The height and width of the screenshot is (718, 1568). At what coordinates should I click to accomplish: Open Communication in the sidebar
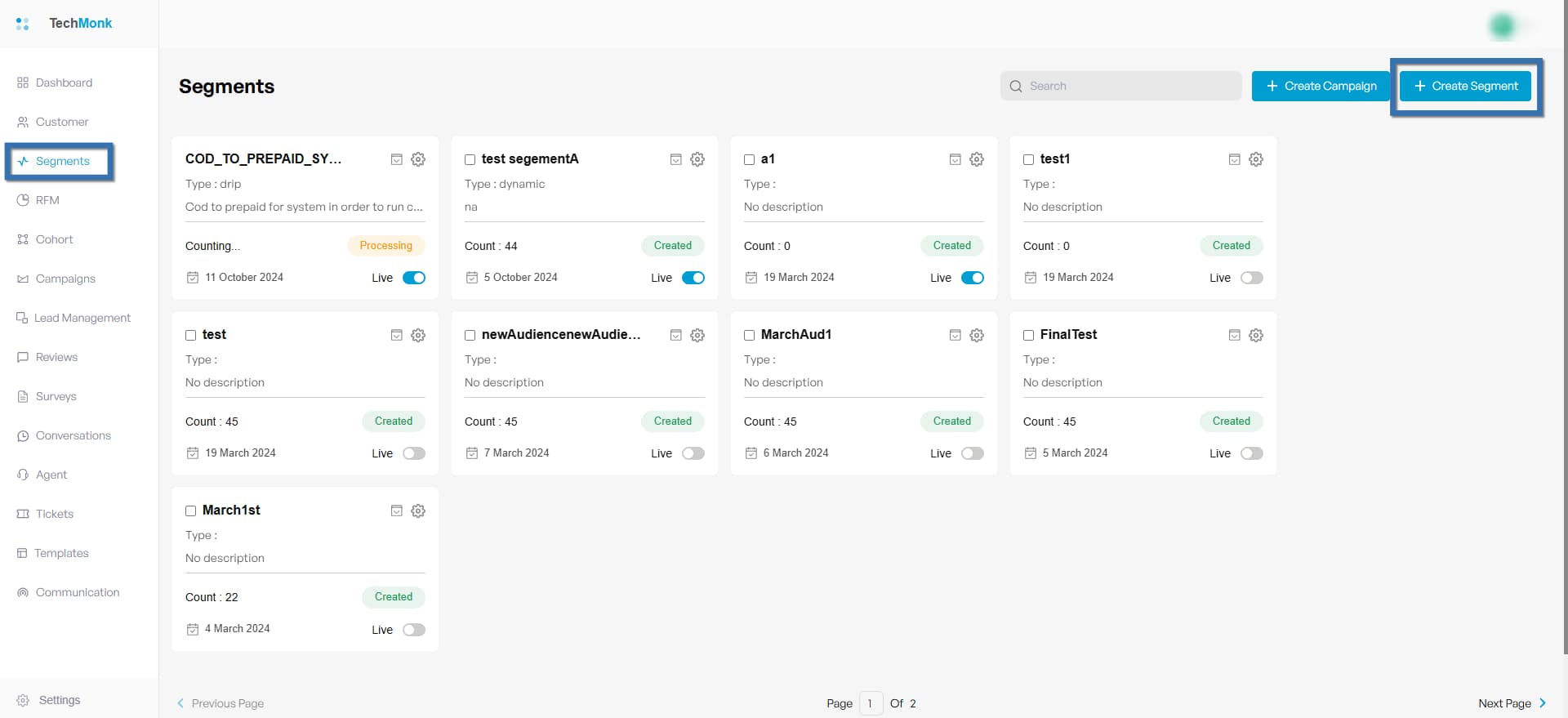coord(68,592)
